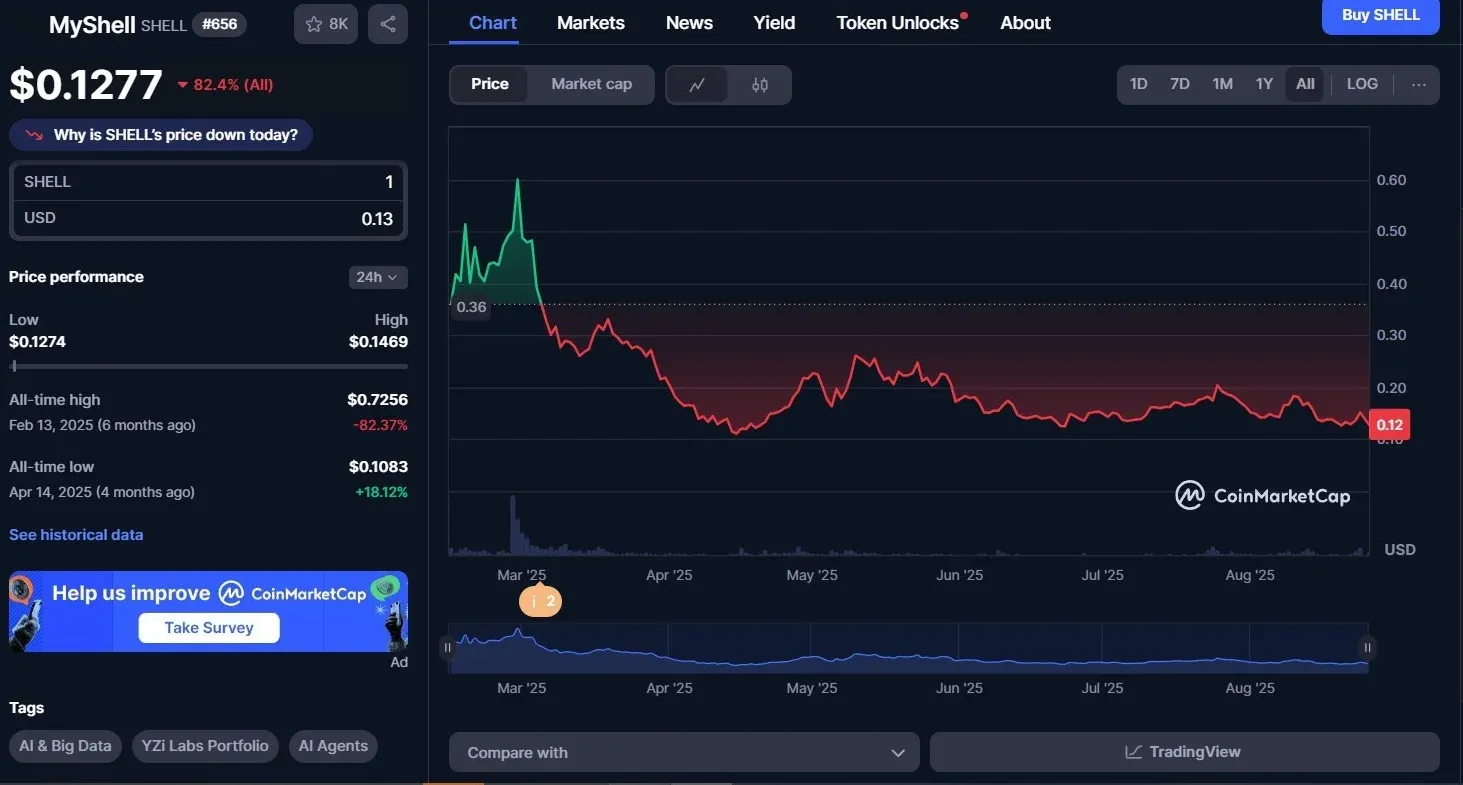This screenshot has height=785, width=1463.
Task: Open the 24h price performance dropdown
Action: (378, 277)
